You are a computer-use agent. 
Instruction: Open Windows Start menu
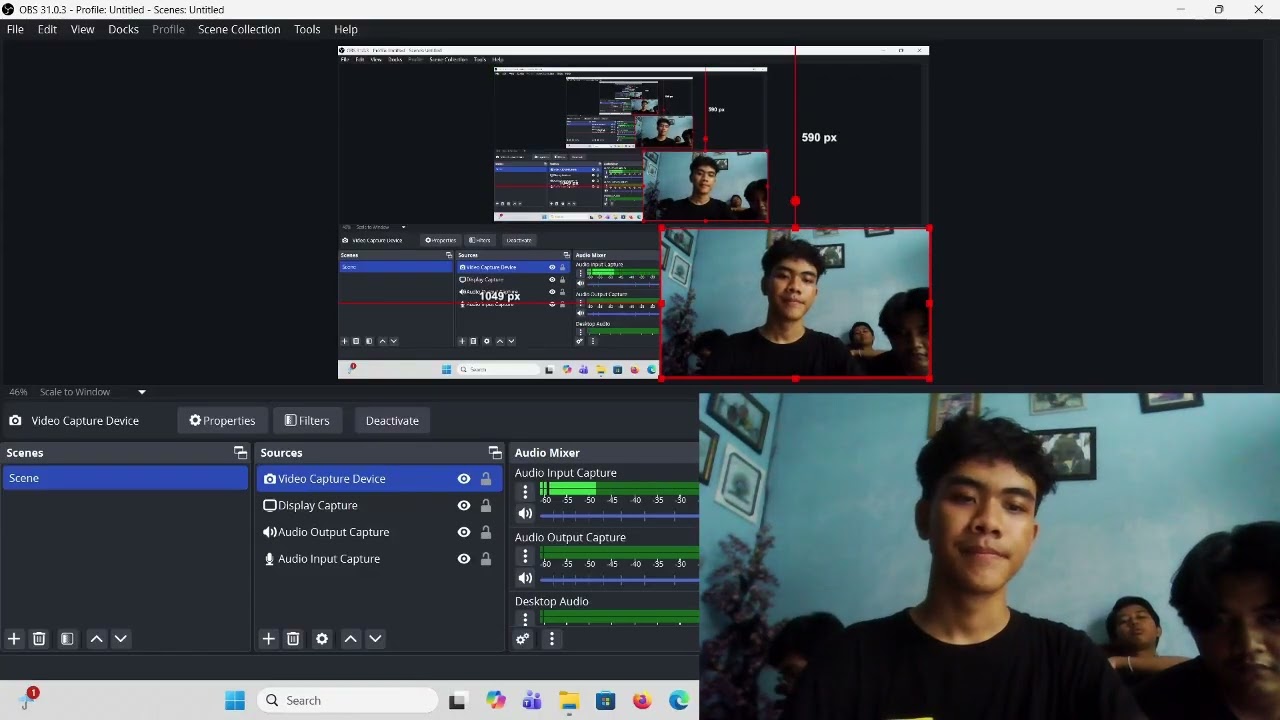click(x=235, y=700)
